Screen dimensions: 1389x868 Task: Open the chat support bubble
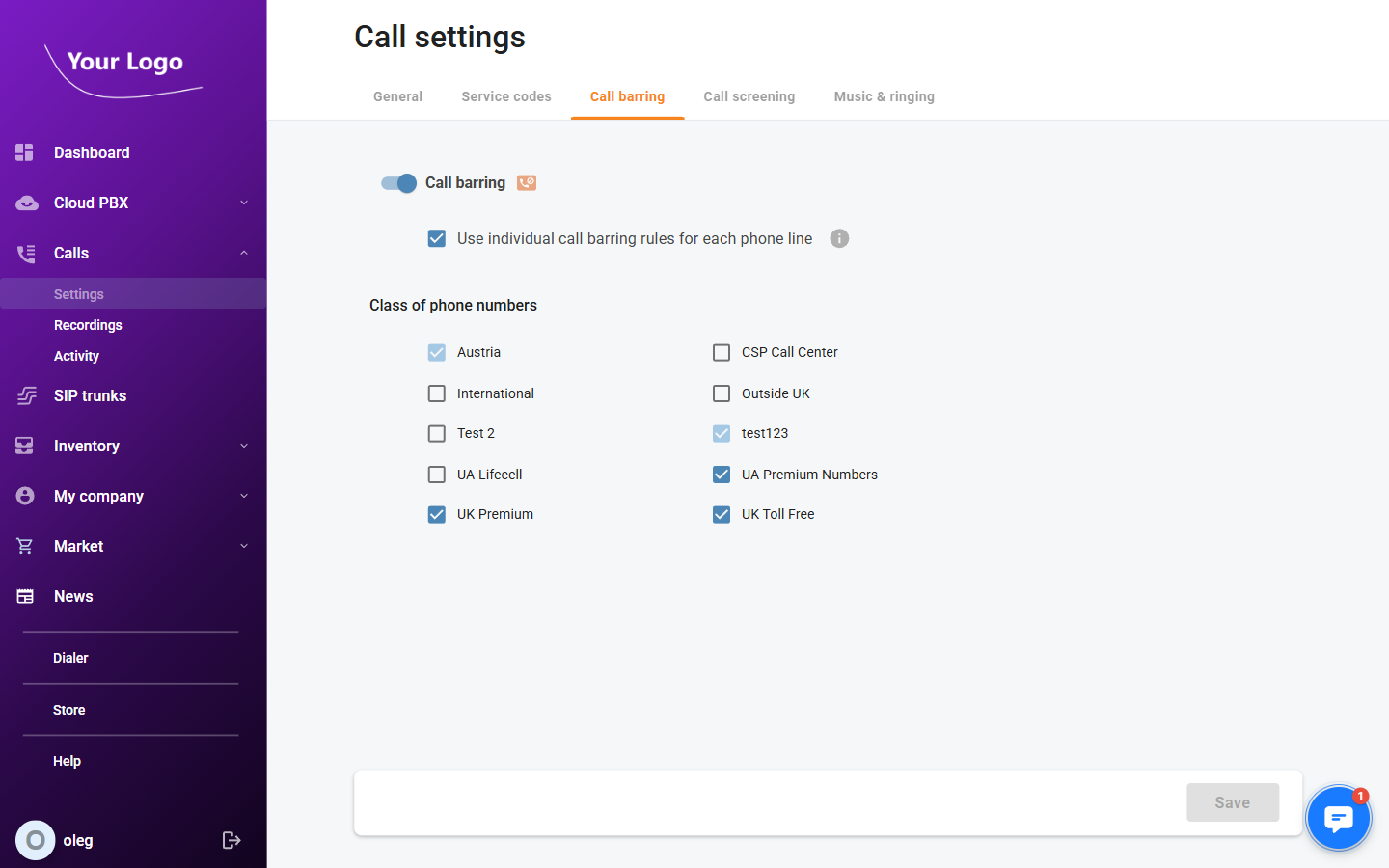coord(1339,817)
